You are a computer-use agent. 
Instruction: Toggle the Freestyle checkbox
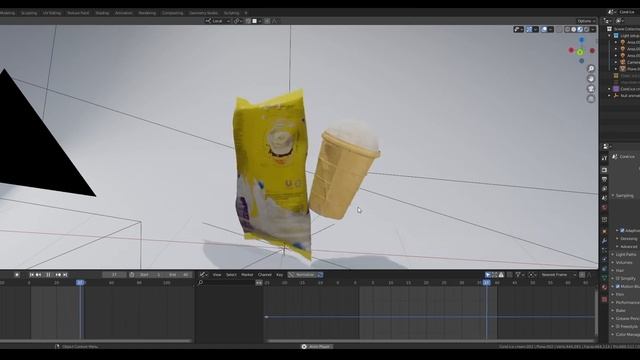tap(618, 327)
